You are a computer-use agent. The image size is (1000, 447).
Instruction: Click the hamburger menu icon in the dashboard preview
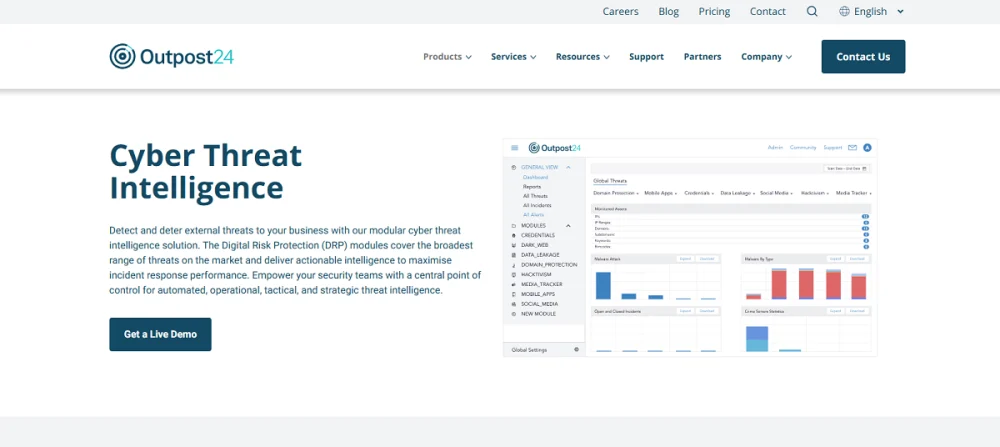click(514, 148)
